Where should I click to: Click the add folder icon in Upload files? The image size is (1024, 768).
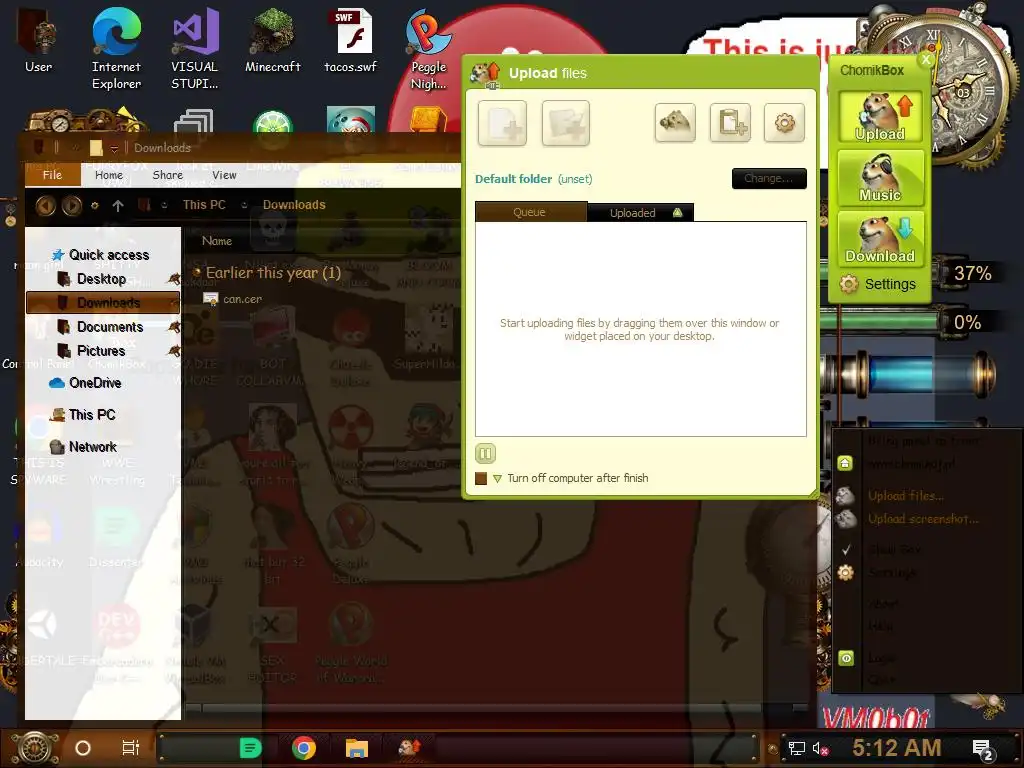566,123
